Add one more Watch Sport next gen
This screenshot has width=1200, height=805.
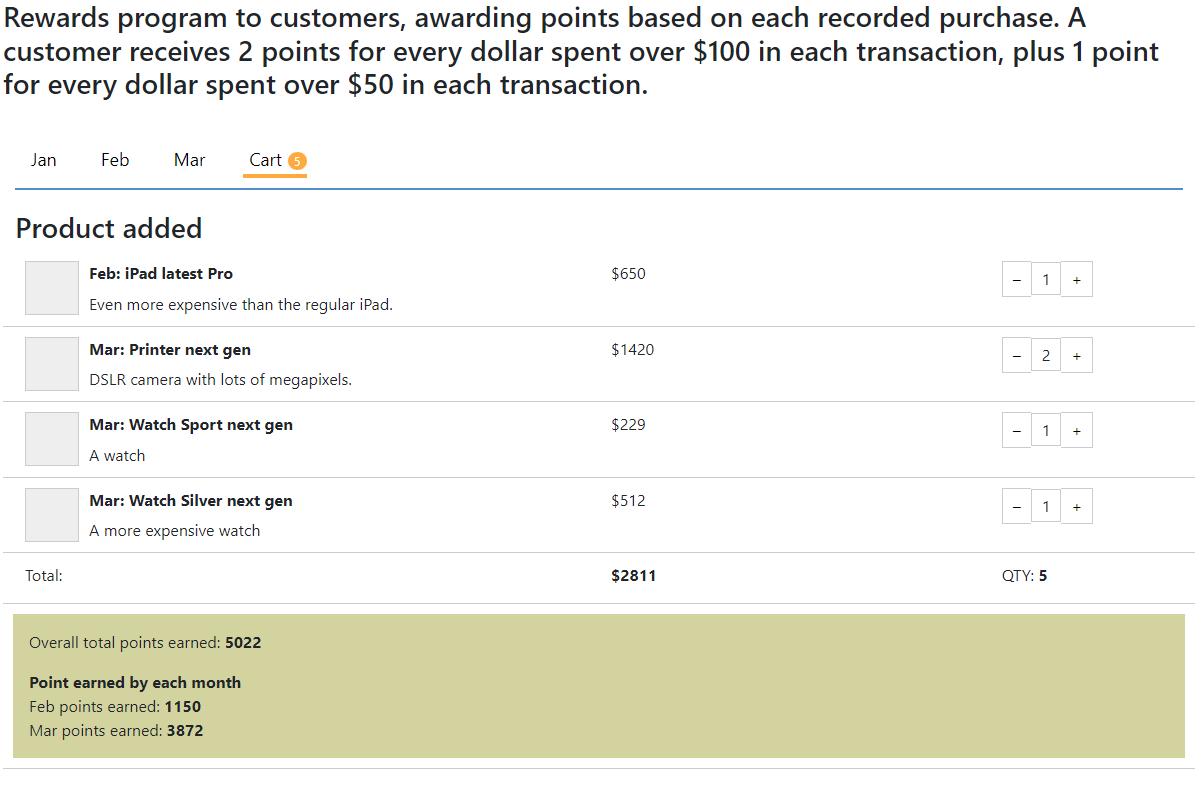point(1076,431)
